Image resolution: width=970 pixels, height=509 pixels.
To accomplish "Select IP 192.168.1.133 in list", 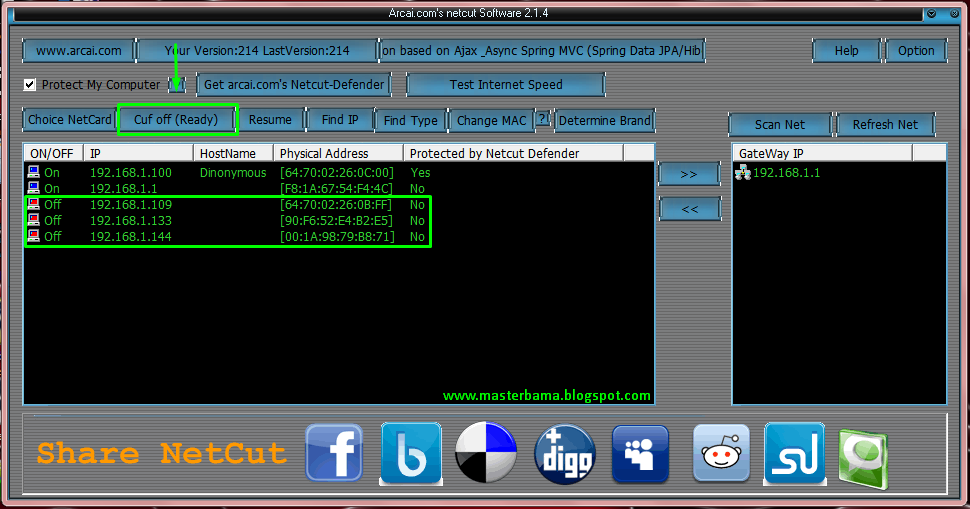I will (x=131, y=221).
